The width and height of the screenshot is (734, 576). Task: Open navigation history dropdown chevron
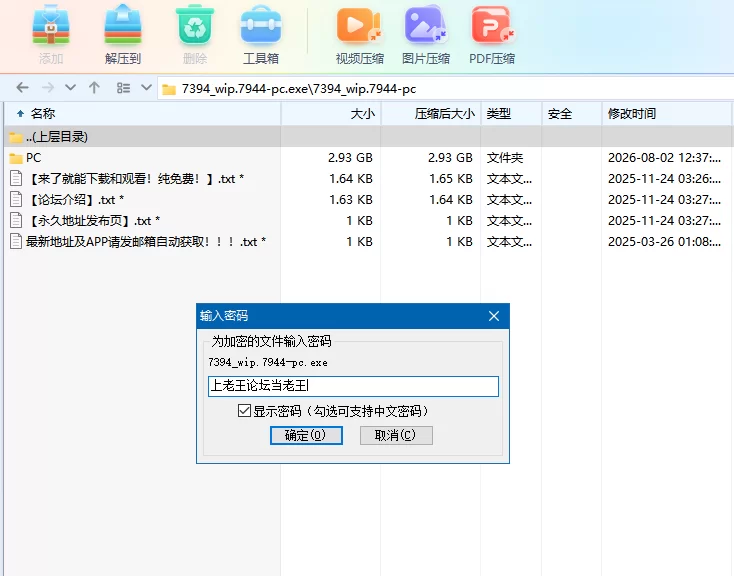70,88
